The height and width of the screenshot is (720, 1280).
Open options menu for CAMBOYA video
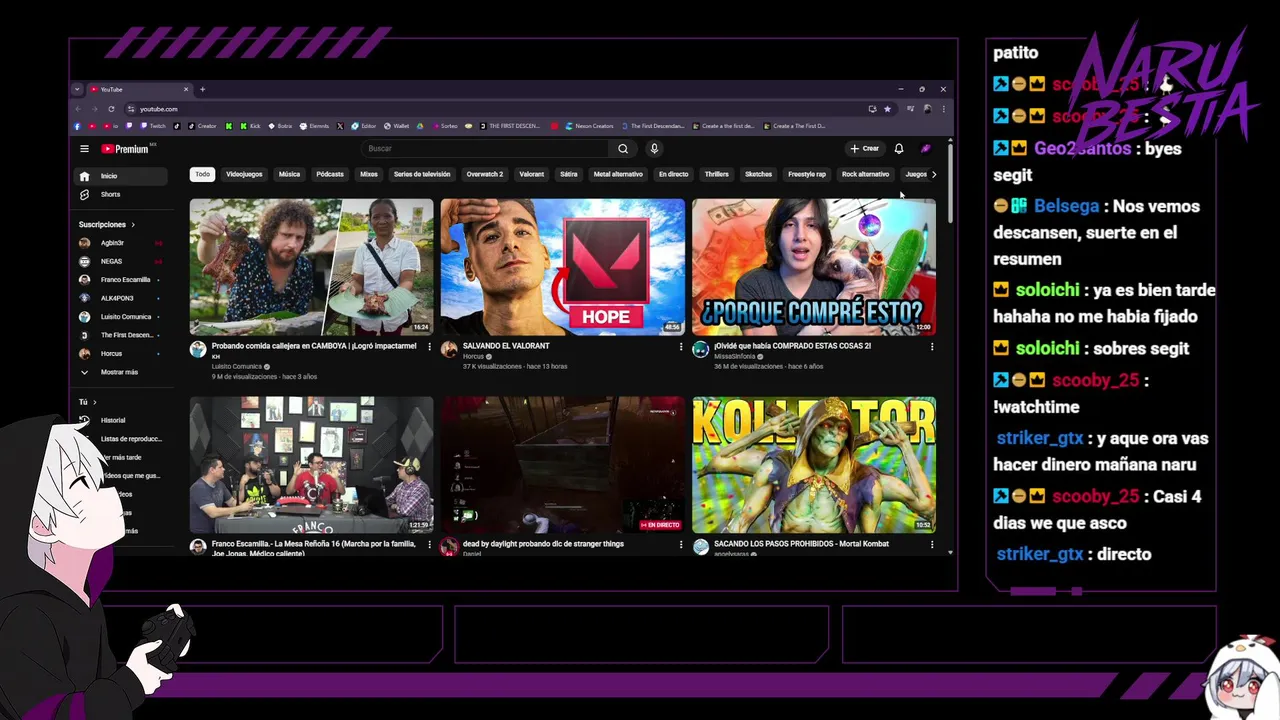[x=430, y=347]
